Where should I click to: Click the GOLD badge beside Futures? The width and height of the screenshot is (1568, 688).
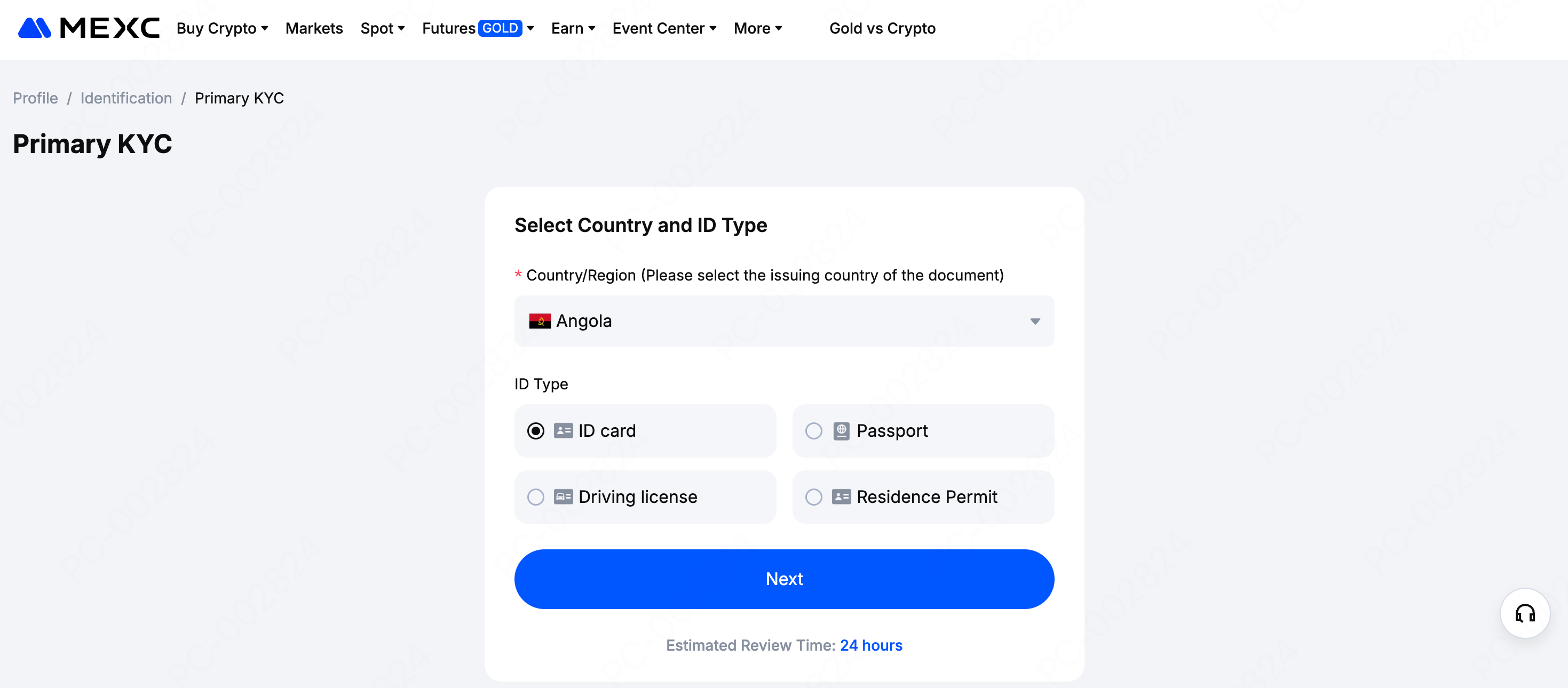point(500,28)
